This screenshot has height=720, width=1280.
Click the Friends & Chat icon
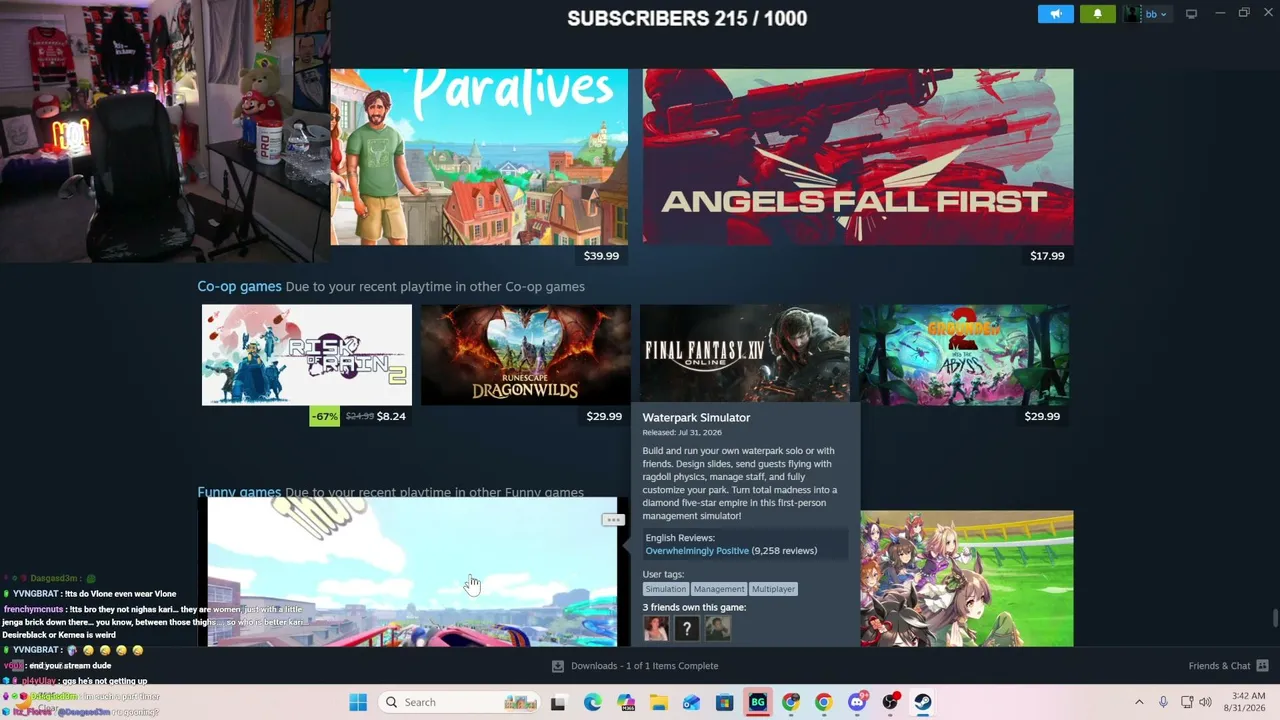point(1262,666)
